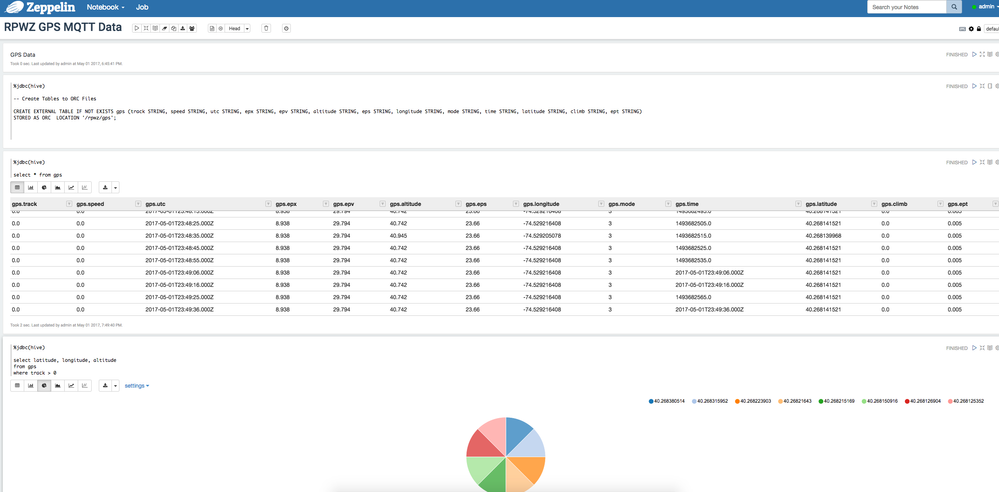Run all paragraphs in the notebook toolbar
Image resolution: width=999 pixels, height=492 pixels.
137,28
